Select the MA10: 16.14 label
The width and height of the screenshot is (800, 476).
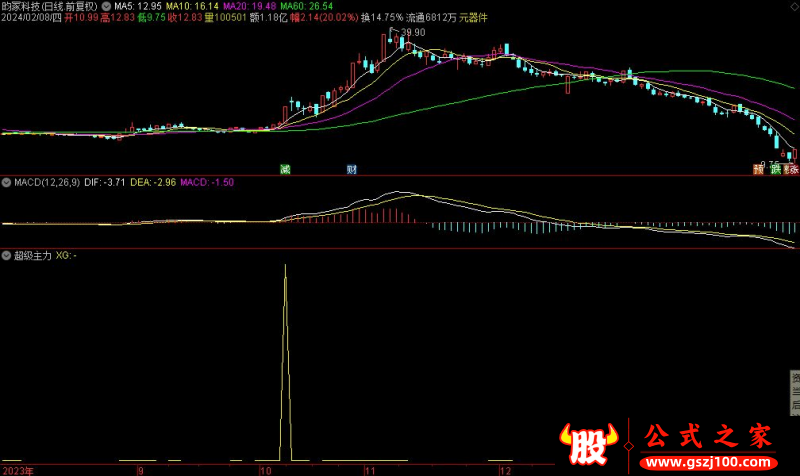(x=192, y=7)
